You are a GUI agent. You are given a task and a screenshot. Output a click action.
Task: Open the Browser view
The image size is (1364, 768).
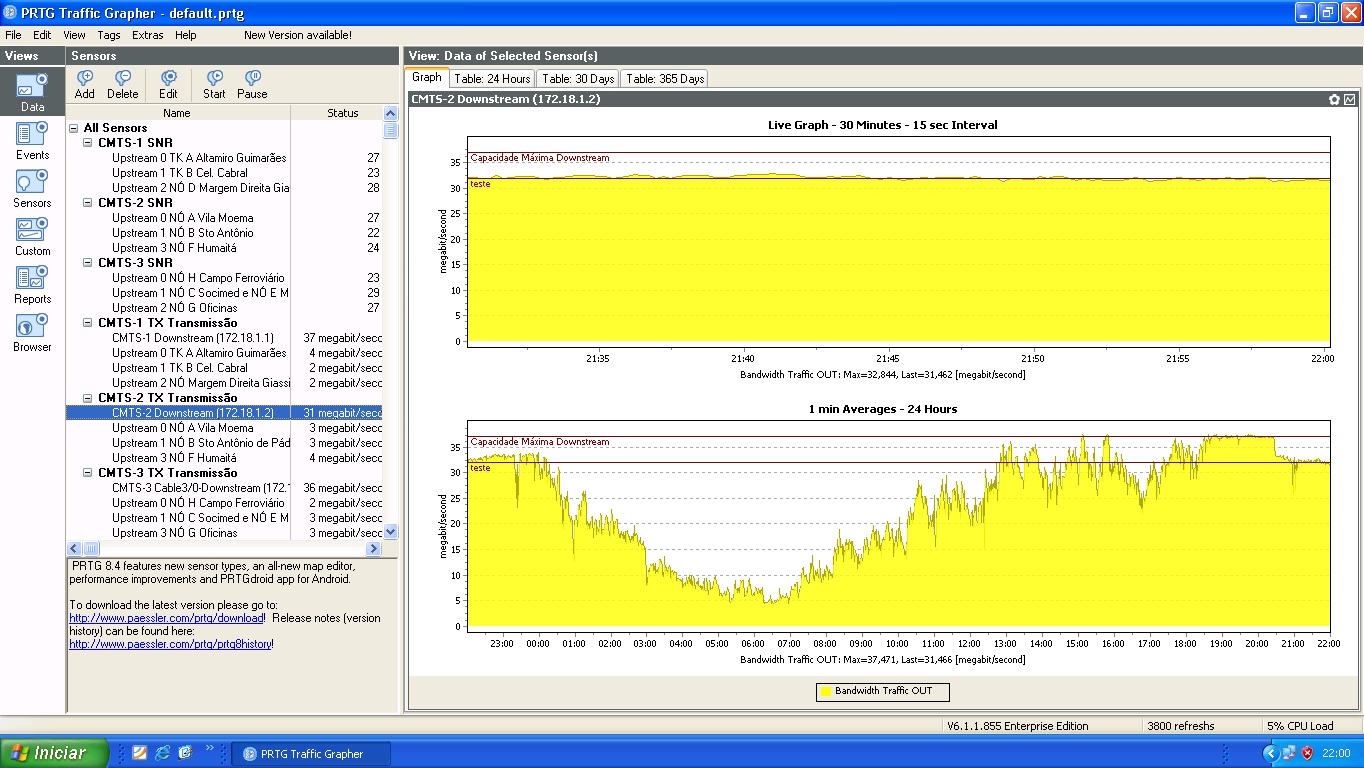pos(32,332)
